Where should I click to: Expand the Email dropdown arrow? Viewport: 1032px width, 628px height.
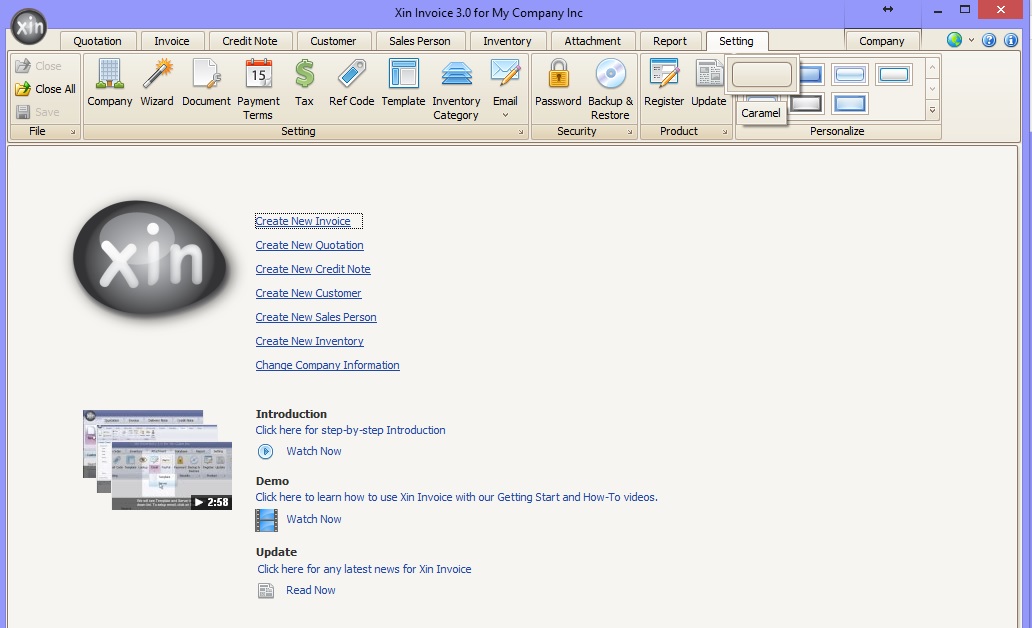(505, 115)
